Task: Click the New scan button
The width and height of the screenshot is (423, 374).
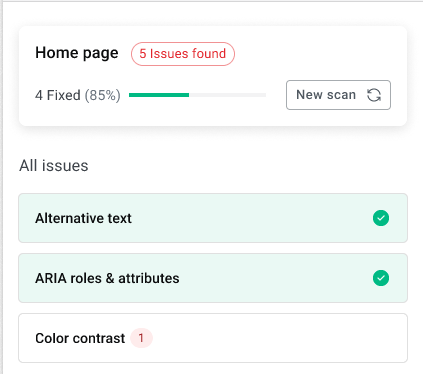Action: (338, 95)
